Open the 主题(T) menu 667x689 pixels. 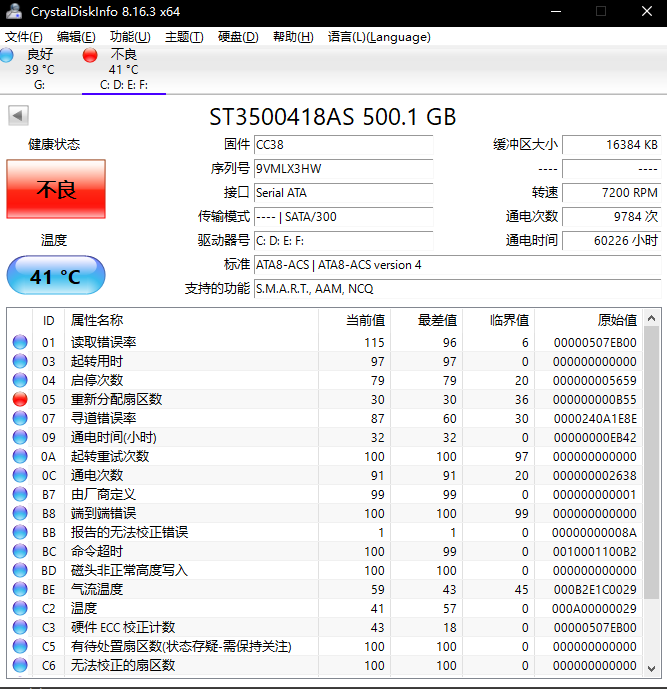[x=184, y=37]
